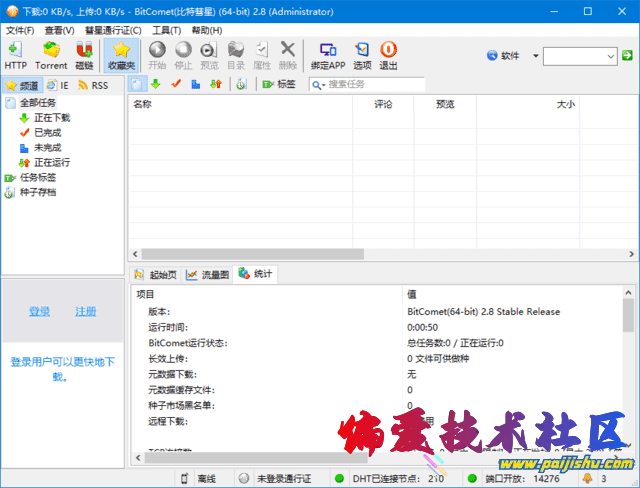Open 选项 options from toolbar
The height and width of the screenshot is (488, 640).
[x=362, y=55]
